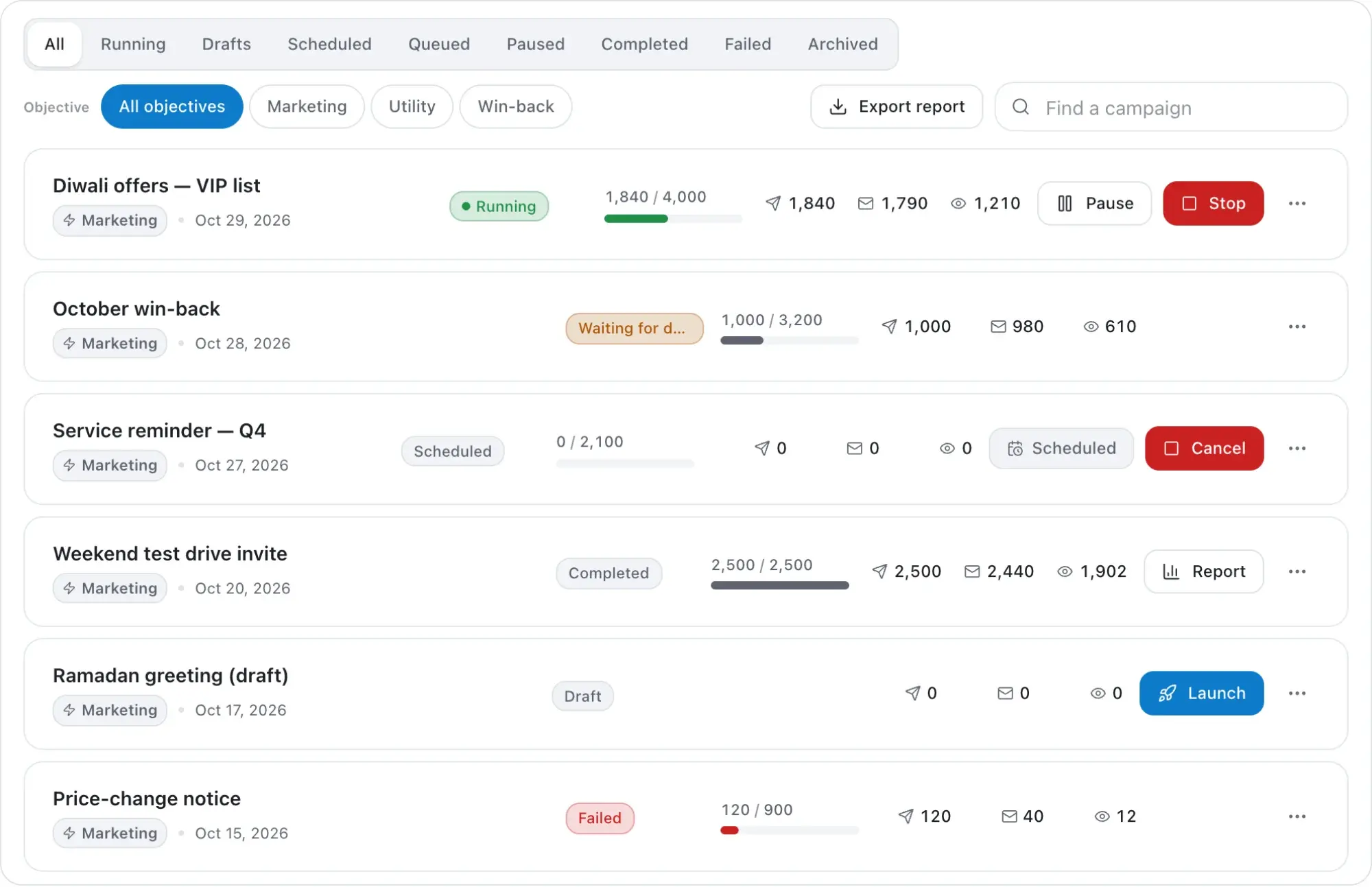Select the All tab

[x=54, y=45]
